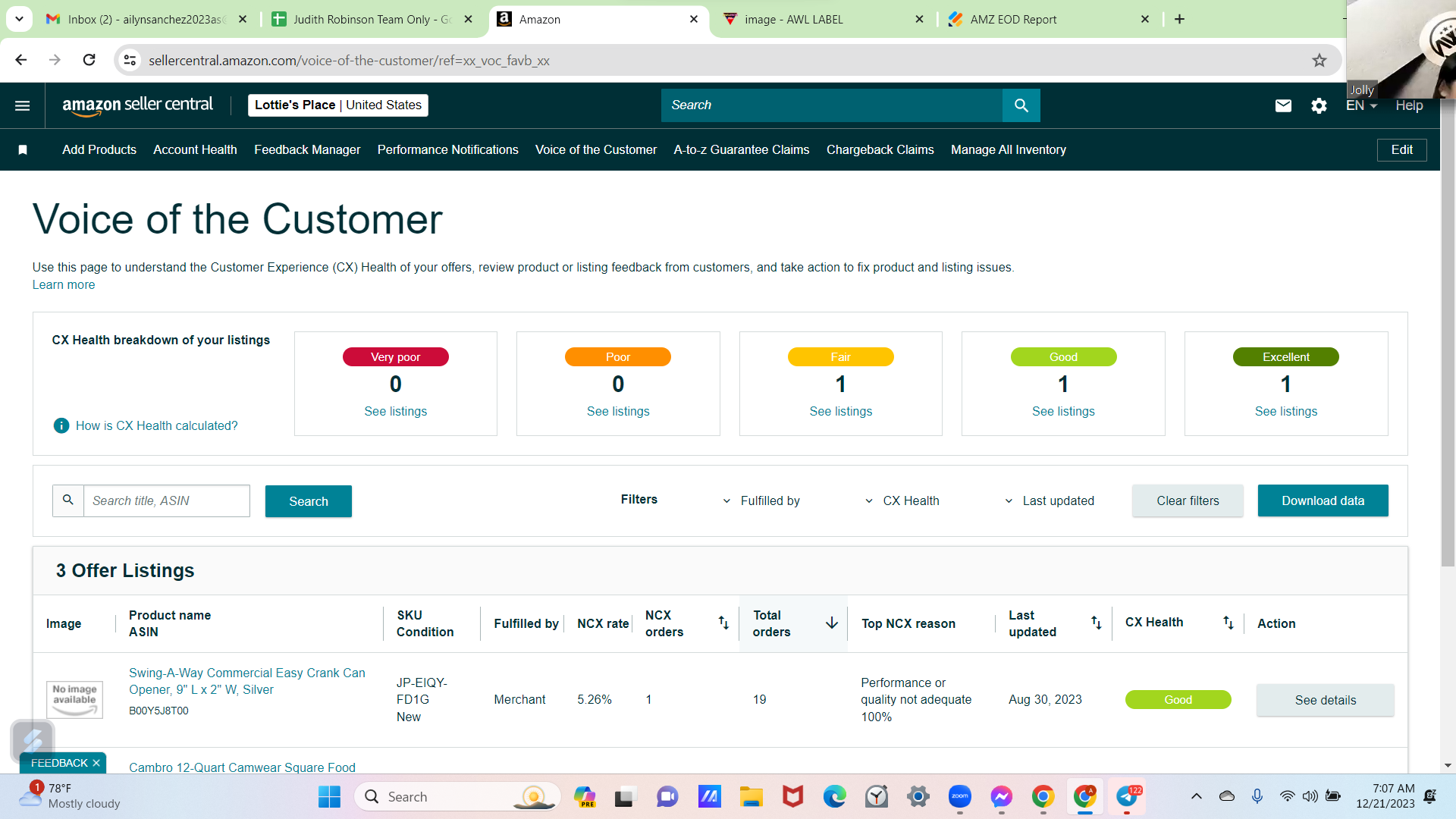
Task: Switch to AMZ EOD Report tab
Action: [x=1050, y=19]
